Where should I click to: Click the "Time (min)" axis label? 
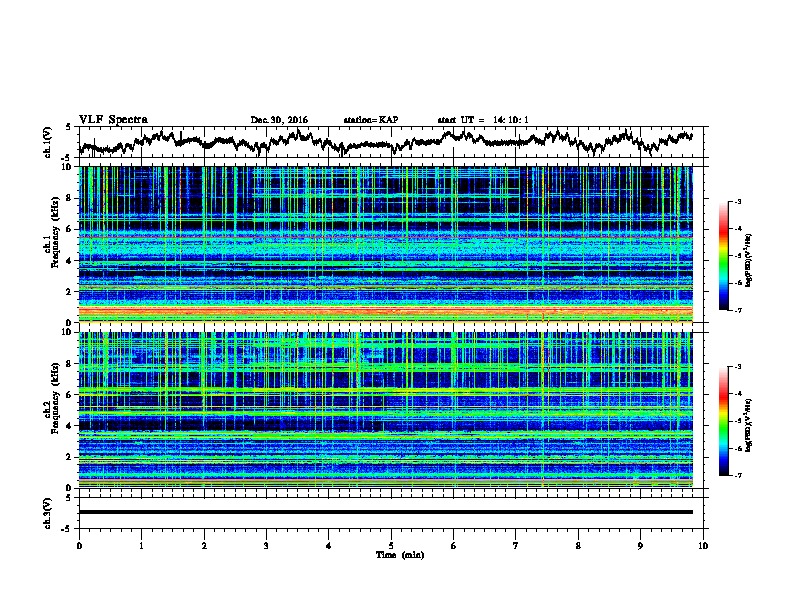pos(400,555)
